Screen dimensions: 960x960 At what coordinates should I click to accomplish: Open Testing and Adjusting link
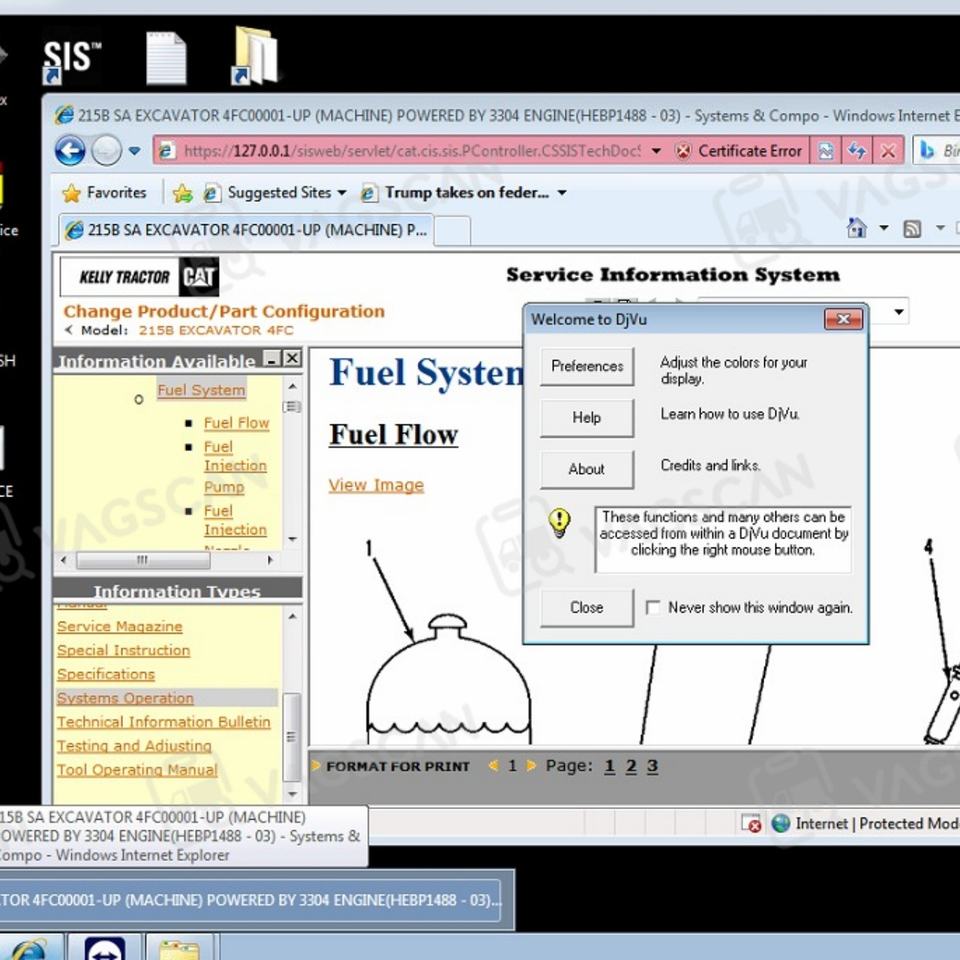[x=134, y=746]
